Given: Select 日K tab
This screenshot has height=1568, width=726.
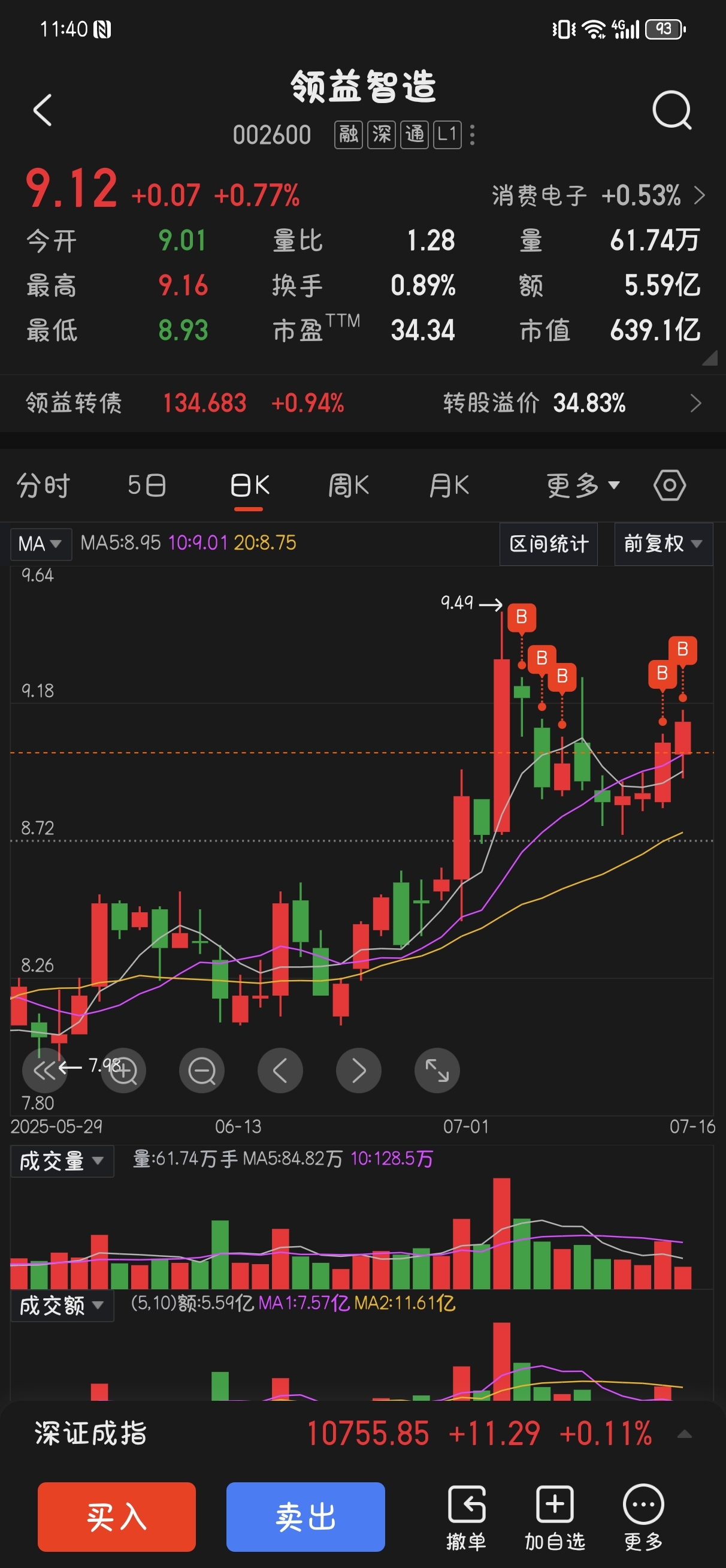Looking at the screenshot, I should coord(250,487).
